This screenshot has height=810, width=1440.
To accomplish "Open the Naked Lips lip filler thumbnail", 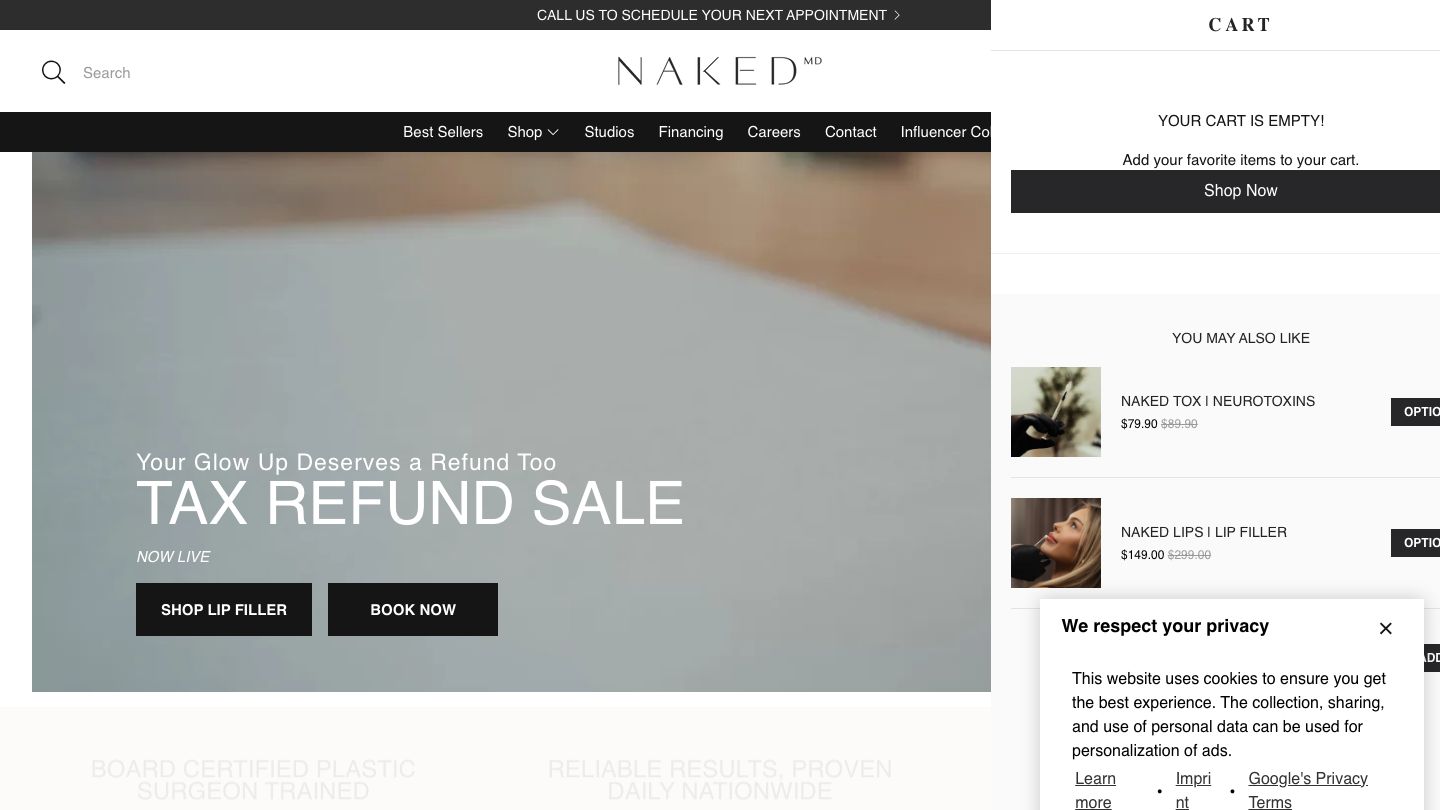I will click(x=1056, y=543).
